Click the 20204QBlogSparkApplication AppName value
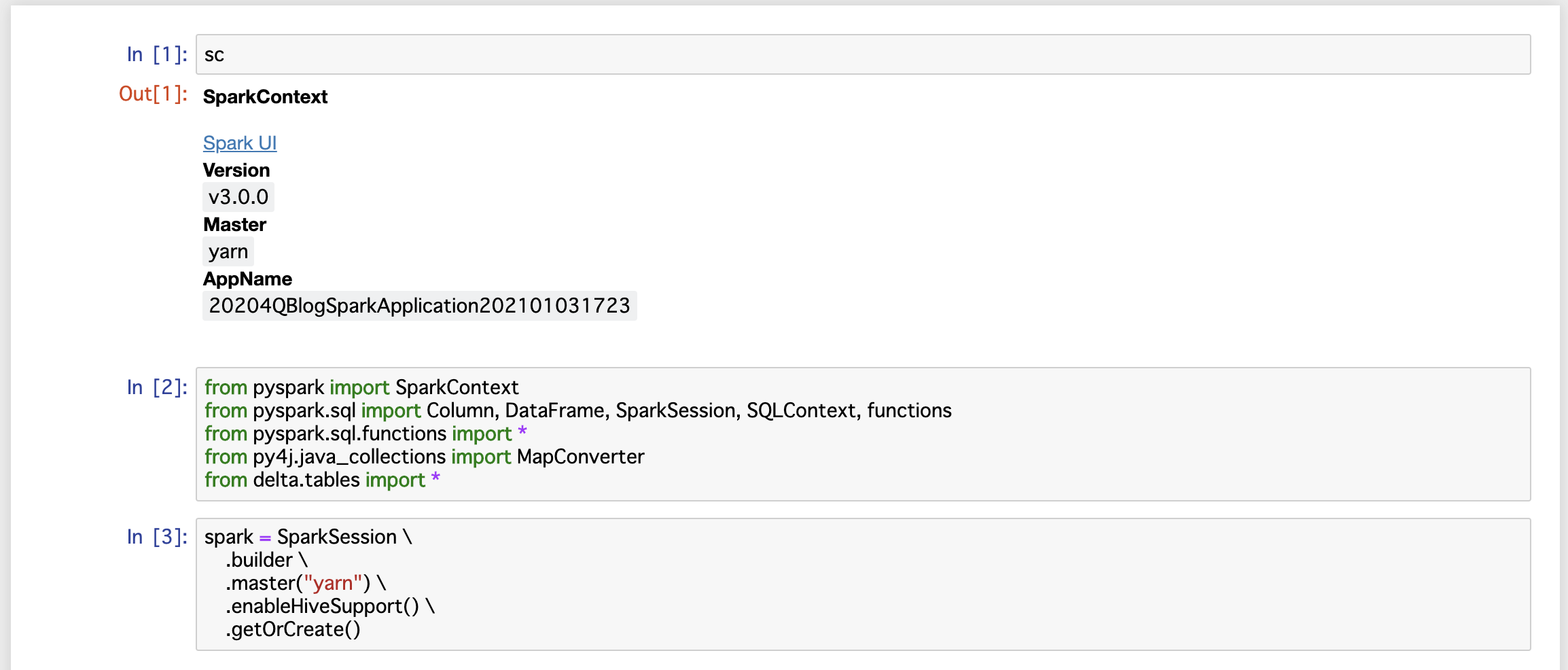 pos(419,306)
